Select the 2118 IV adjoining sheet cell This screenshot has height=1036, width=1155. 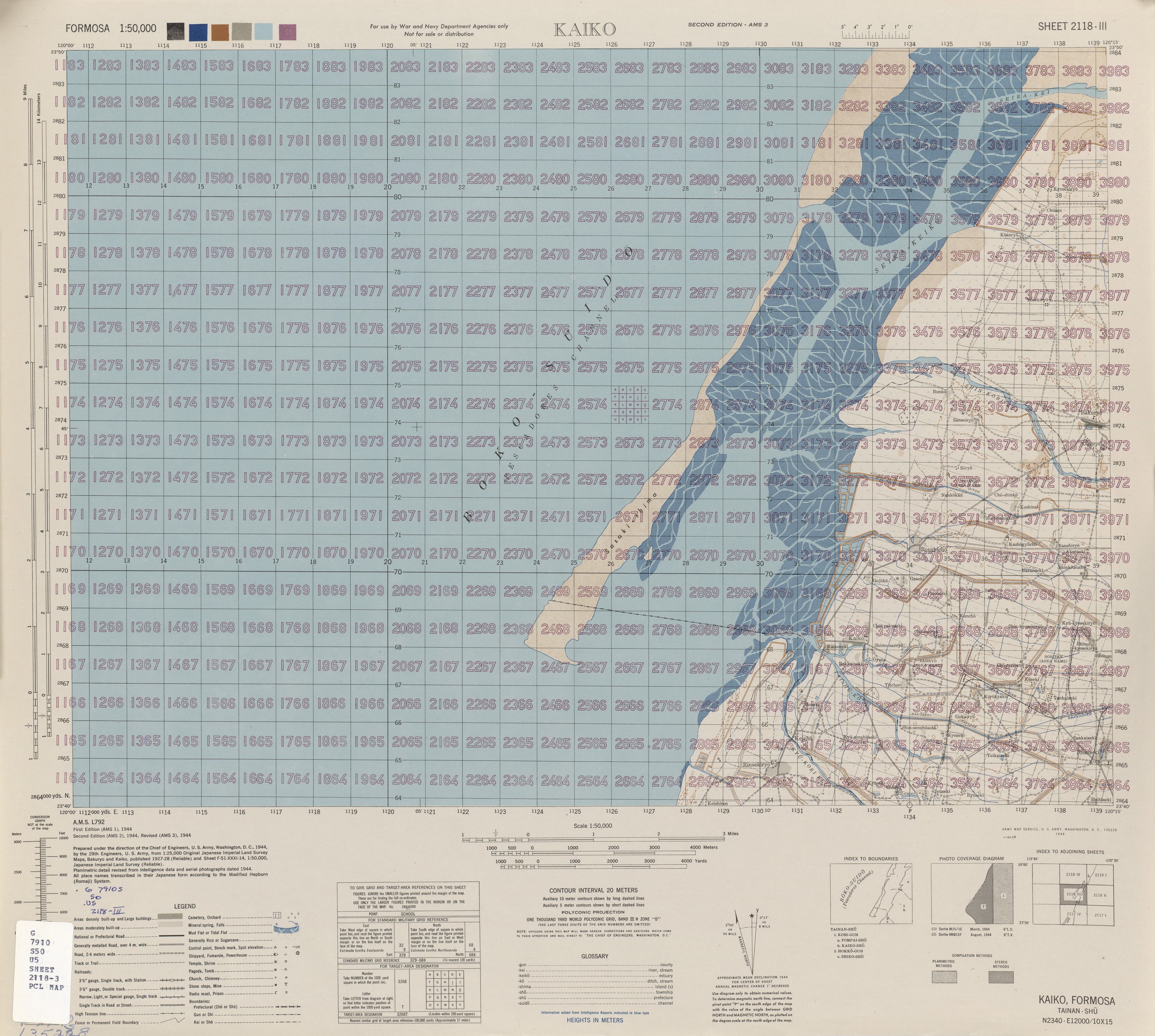point(1073,874)
